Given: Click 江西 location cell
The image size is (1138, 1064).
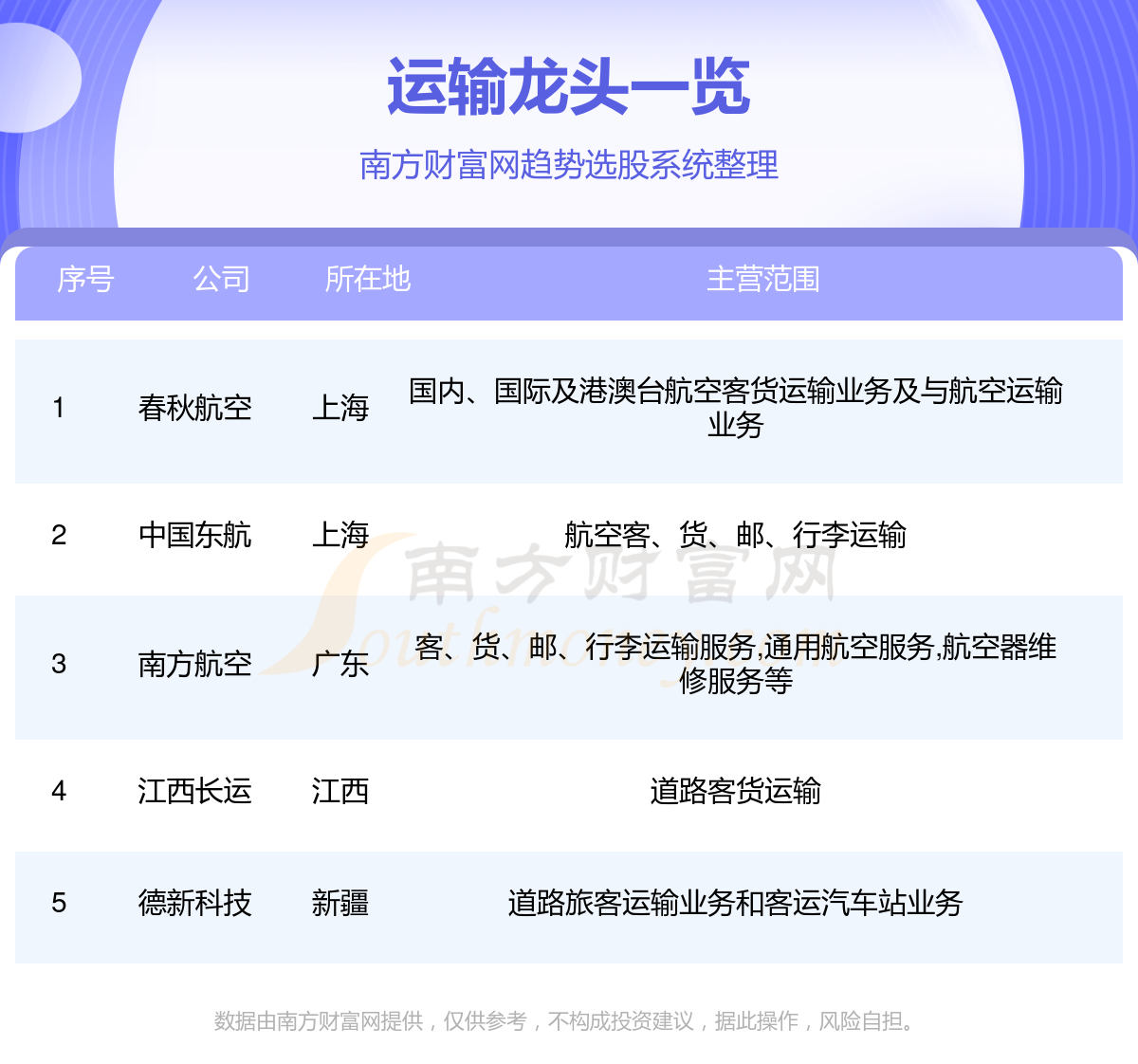Looking at the screenshot, I should 340,791.
